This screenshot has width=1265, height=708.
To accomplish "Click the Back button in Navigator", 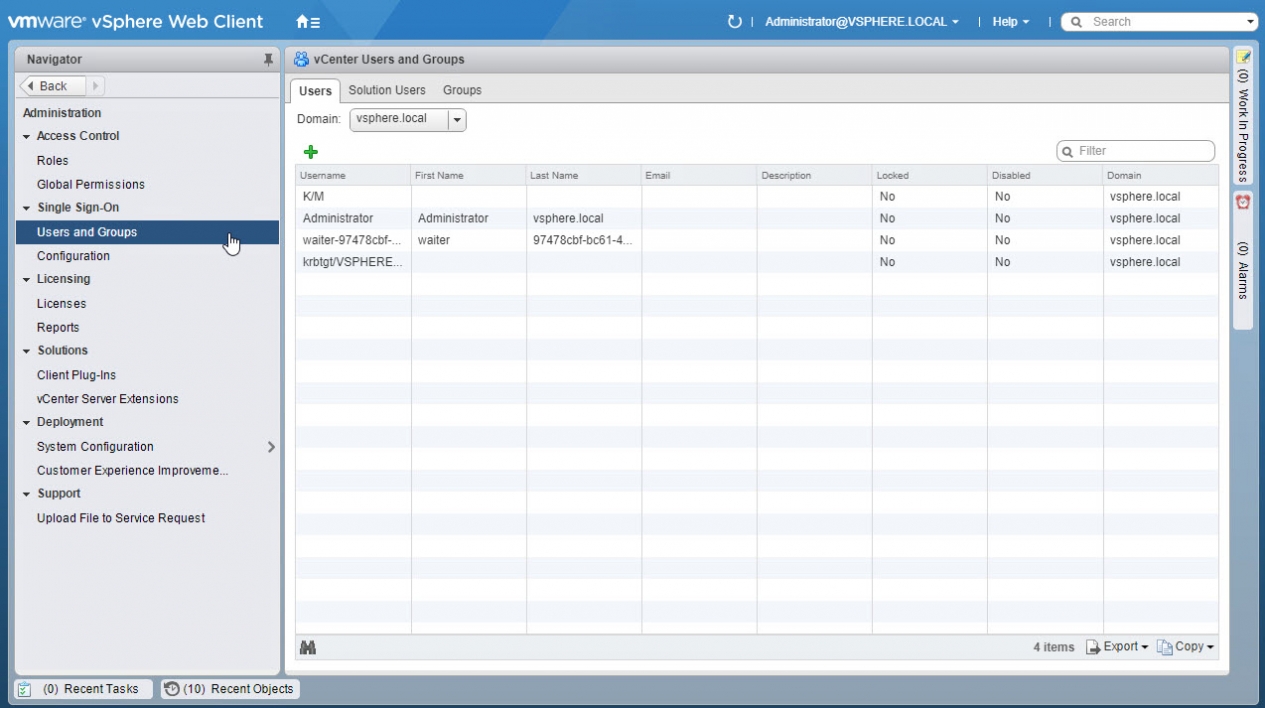I will (53, 86).
